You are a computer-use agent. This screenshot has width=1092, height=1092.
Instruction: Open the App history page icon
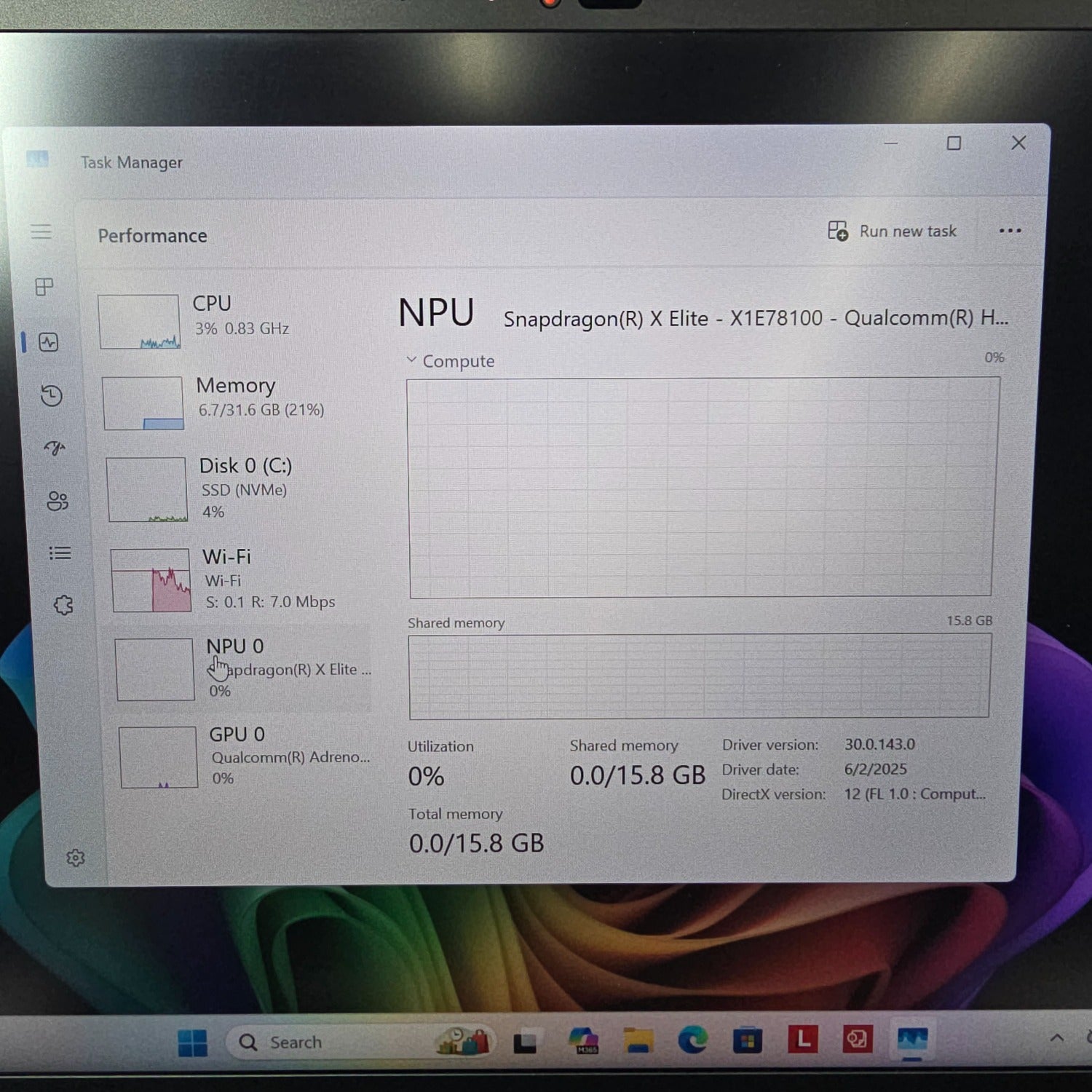tap(51, 395)
